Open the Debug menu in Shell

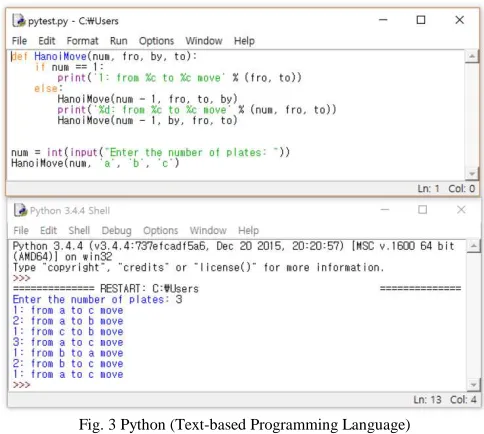pyautogui.click(x=116, y=231)
